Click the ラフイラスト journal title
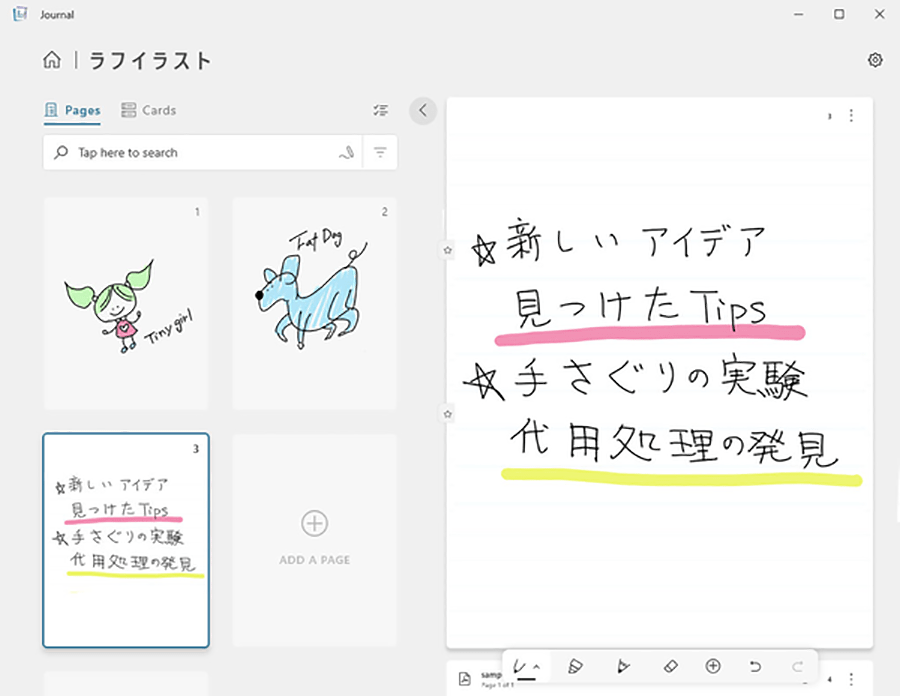The height and width of the screenshot is (696, 900). pyautogui.click(x=150, y=60)
